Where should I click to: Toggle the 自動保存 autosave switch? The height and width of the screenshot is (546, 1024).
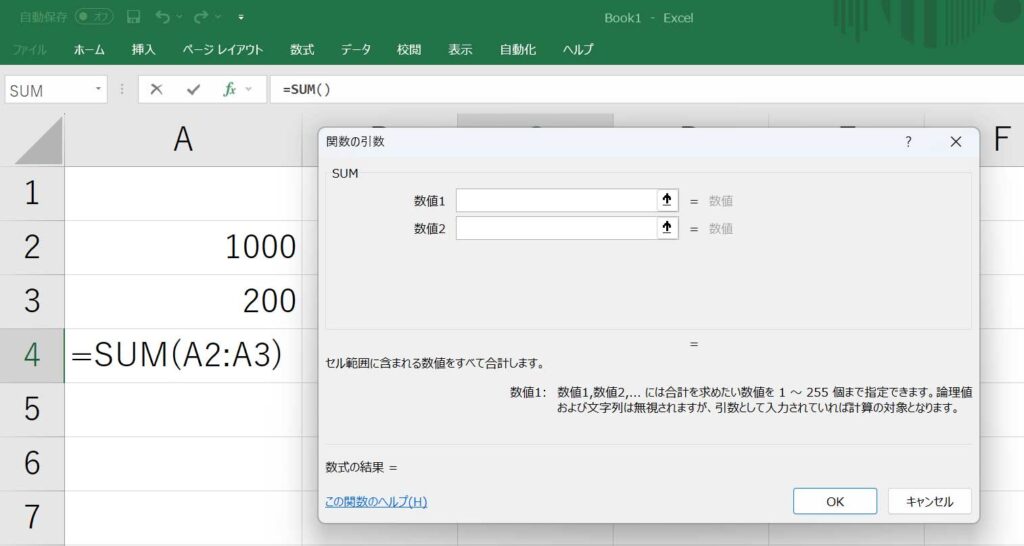[x=95, y=18]
